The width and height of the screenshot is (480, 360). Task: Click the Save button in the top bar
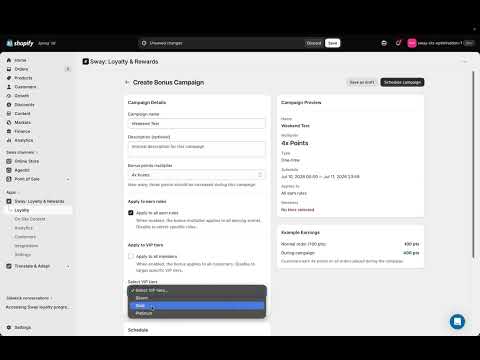pos(333,43)
